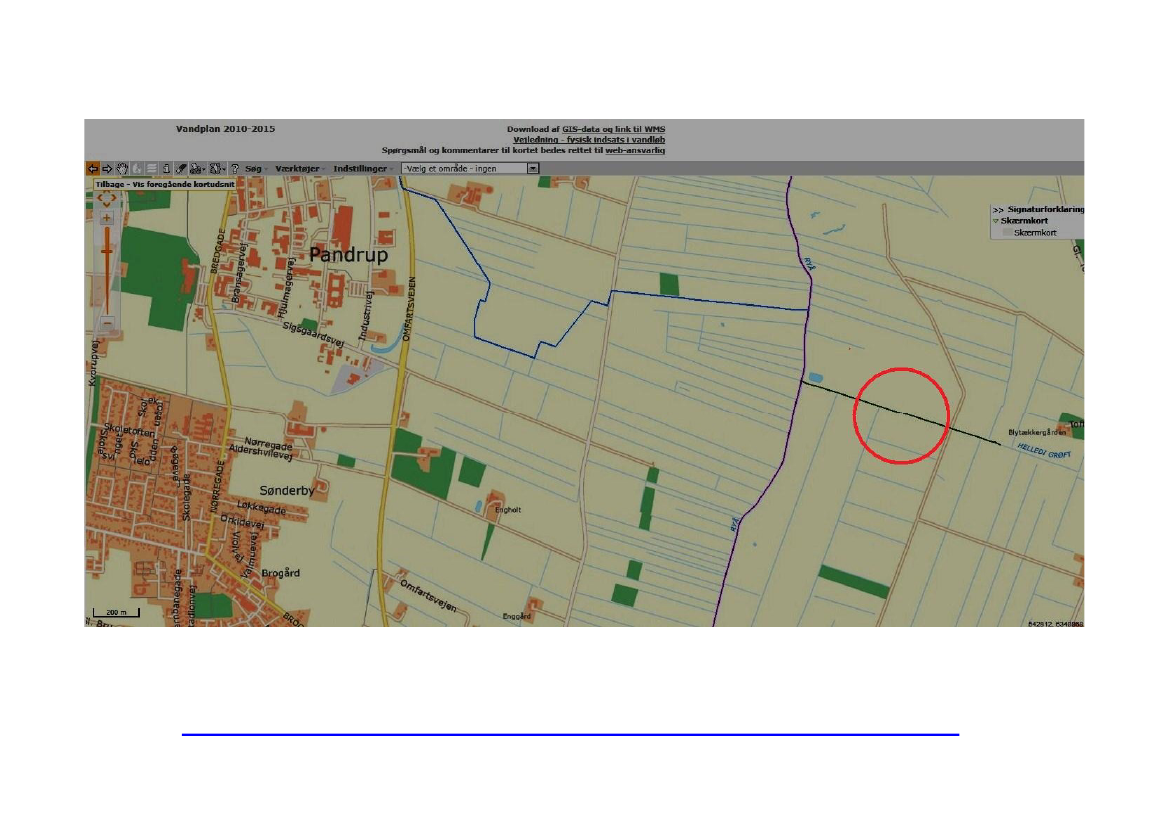Select the Skærmkort layer entry

pos(1035,233)
